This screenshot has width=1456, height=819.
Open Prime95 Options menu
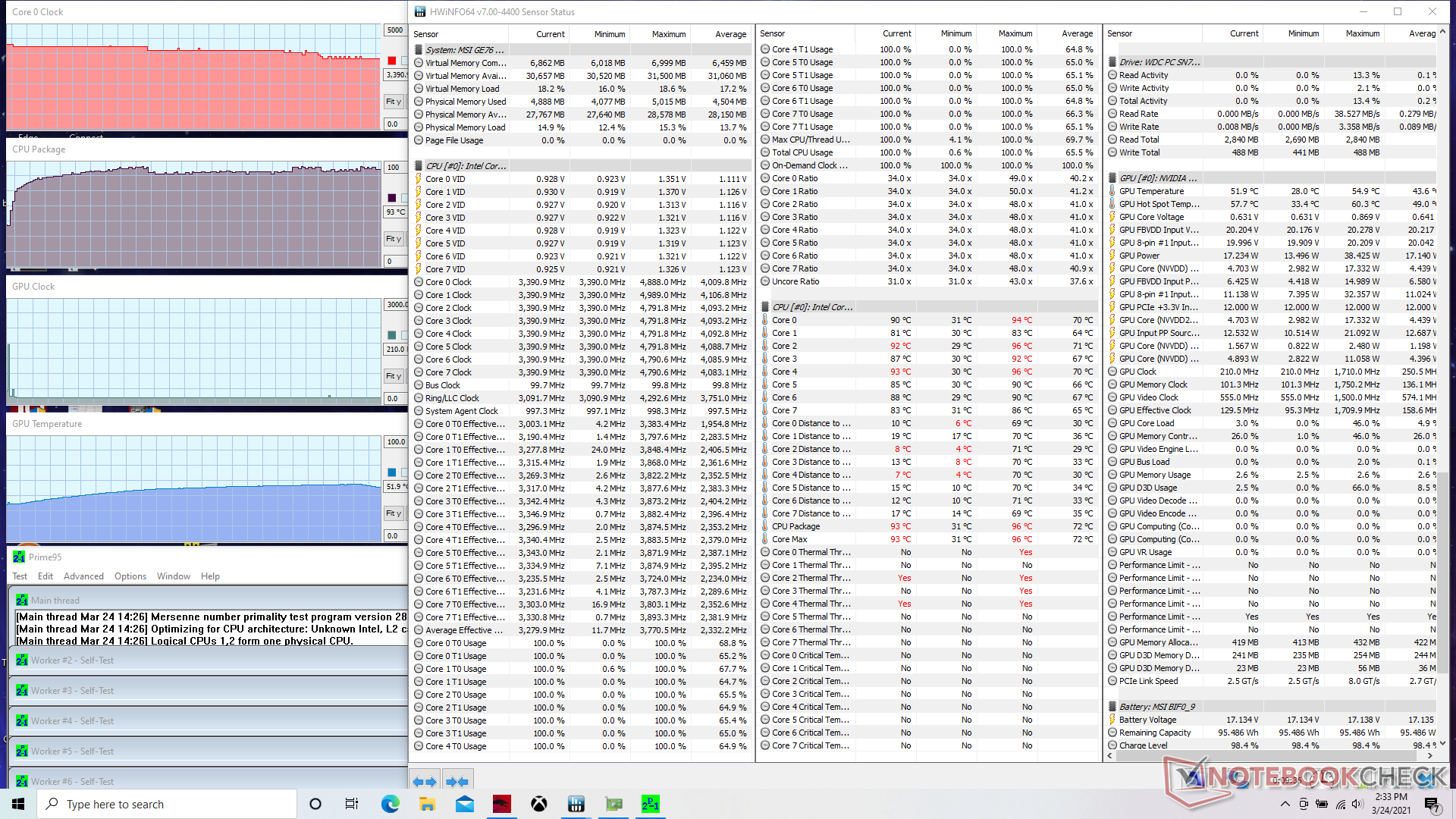[x=130, y=576]
